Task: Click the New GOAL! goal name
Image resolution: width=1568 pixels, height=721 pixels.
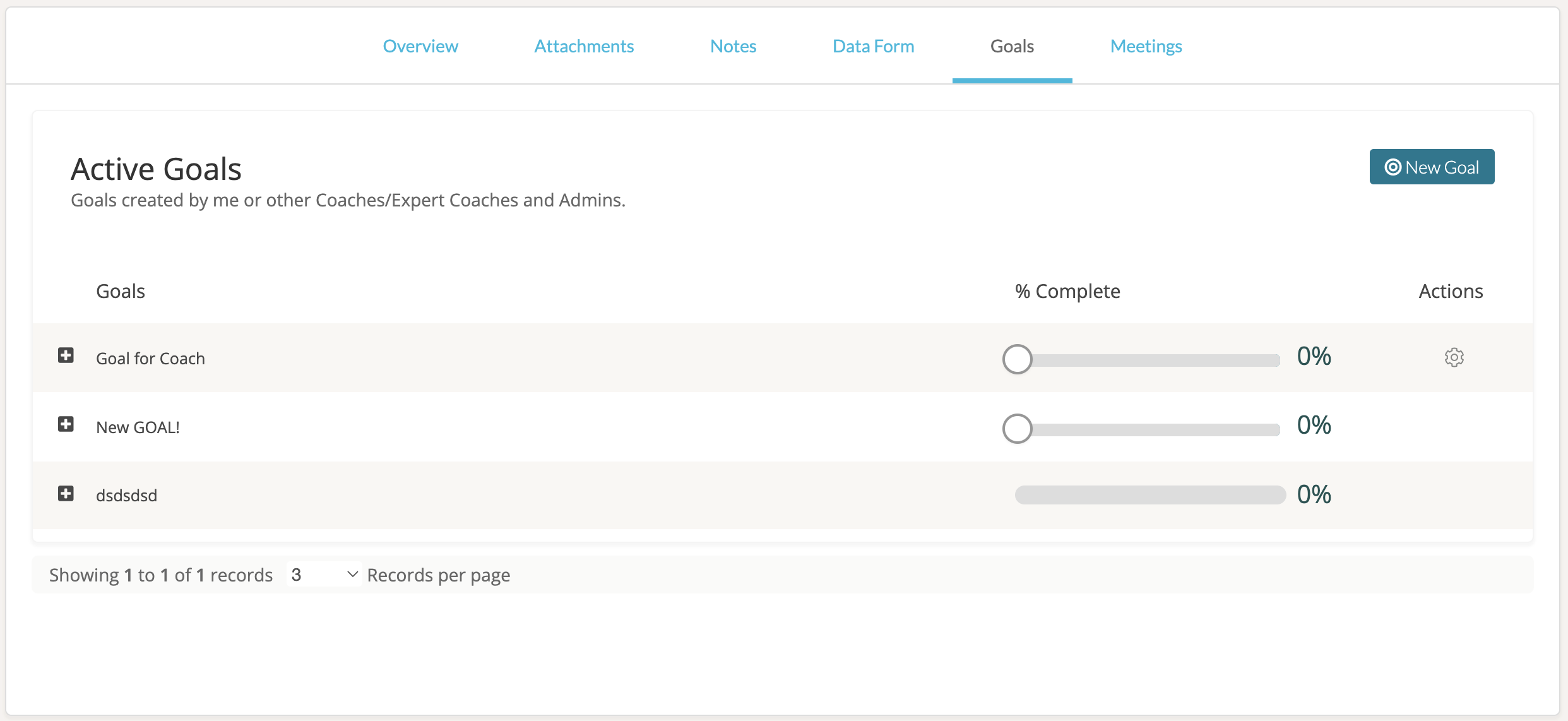Action: tap(138, 427)
